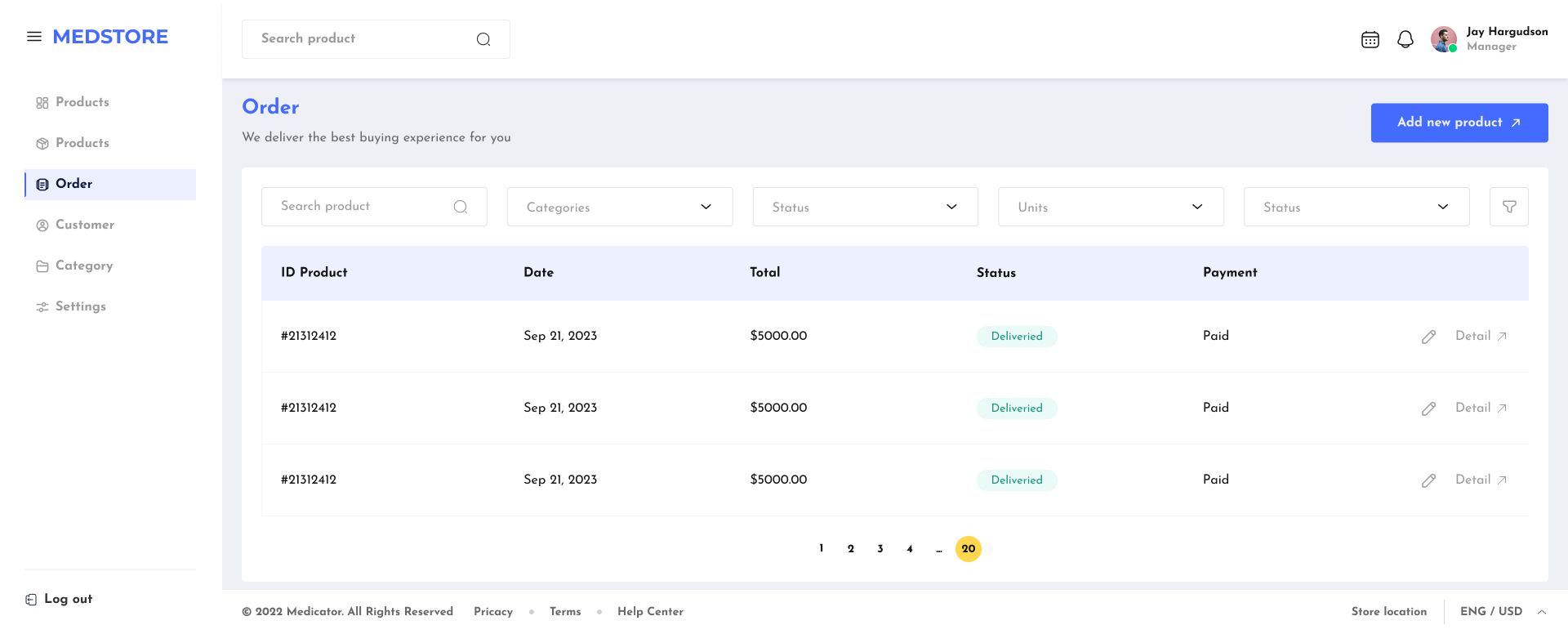
Task: Go to page 2 of orders
Action: pyautogui.click(x=851, y=549)
